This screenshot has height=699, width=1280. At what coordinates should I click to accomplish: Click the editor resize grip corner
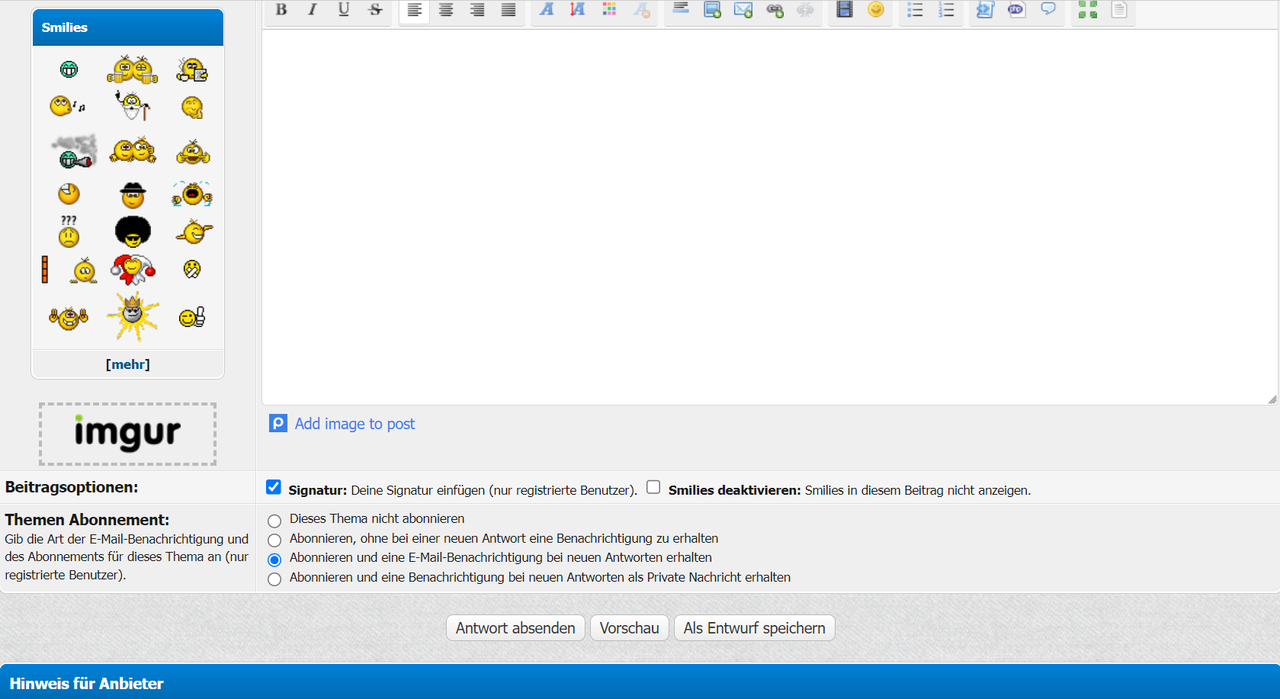point(1271,399)
